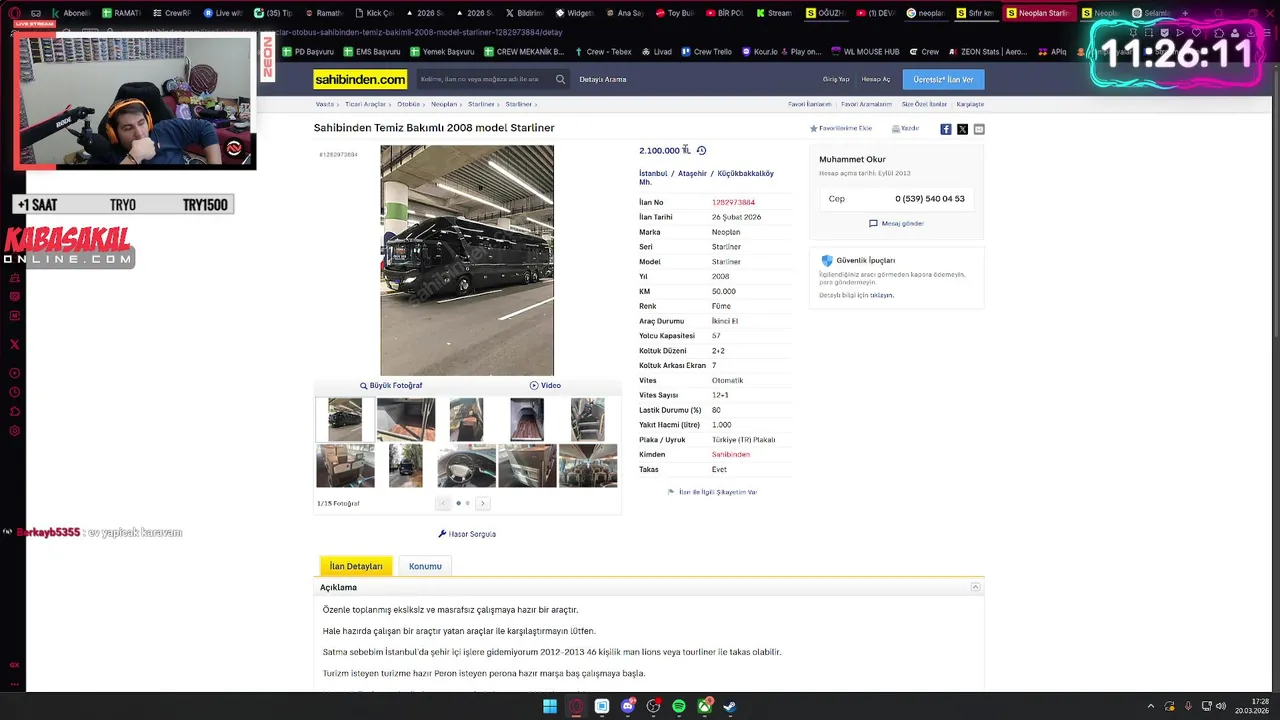This screenshot has width=1280, height=720.
Task: Click the search magnifier icon in search box
Action: click(560, 79)
